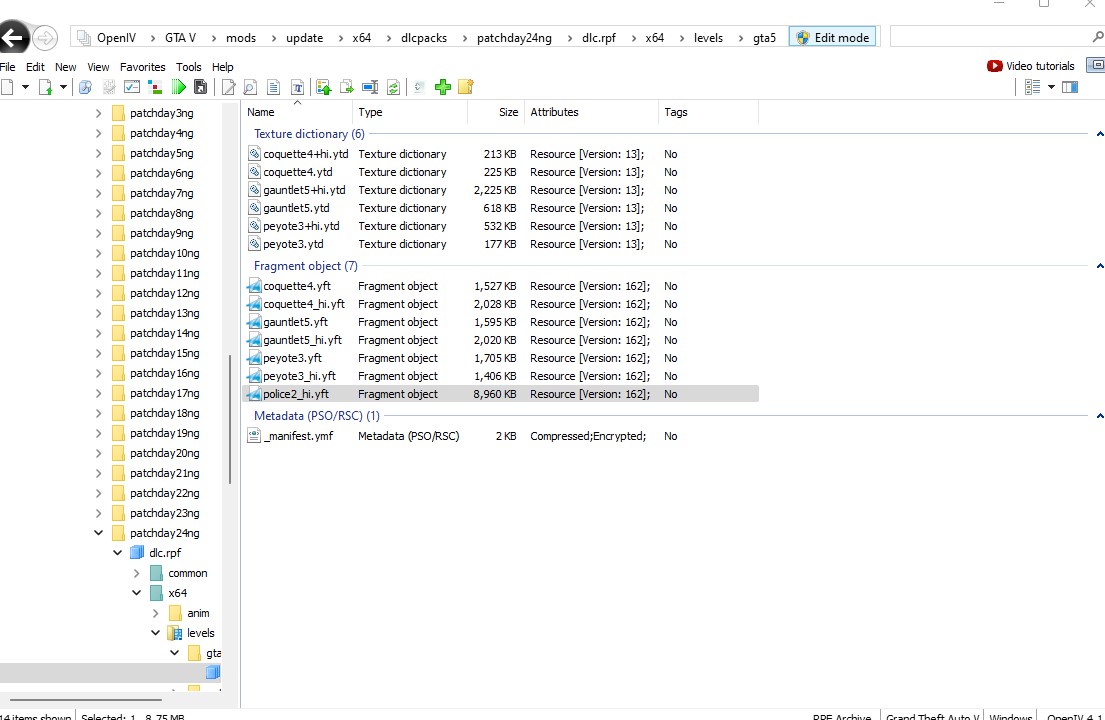Click the view page with magnifier icon
The image size is (1105, 720).
click(250, 87)
